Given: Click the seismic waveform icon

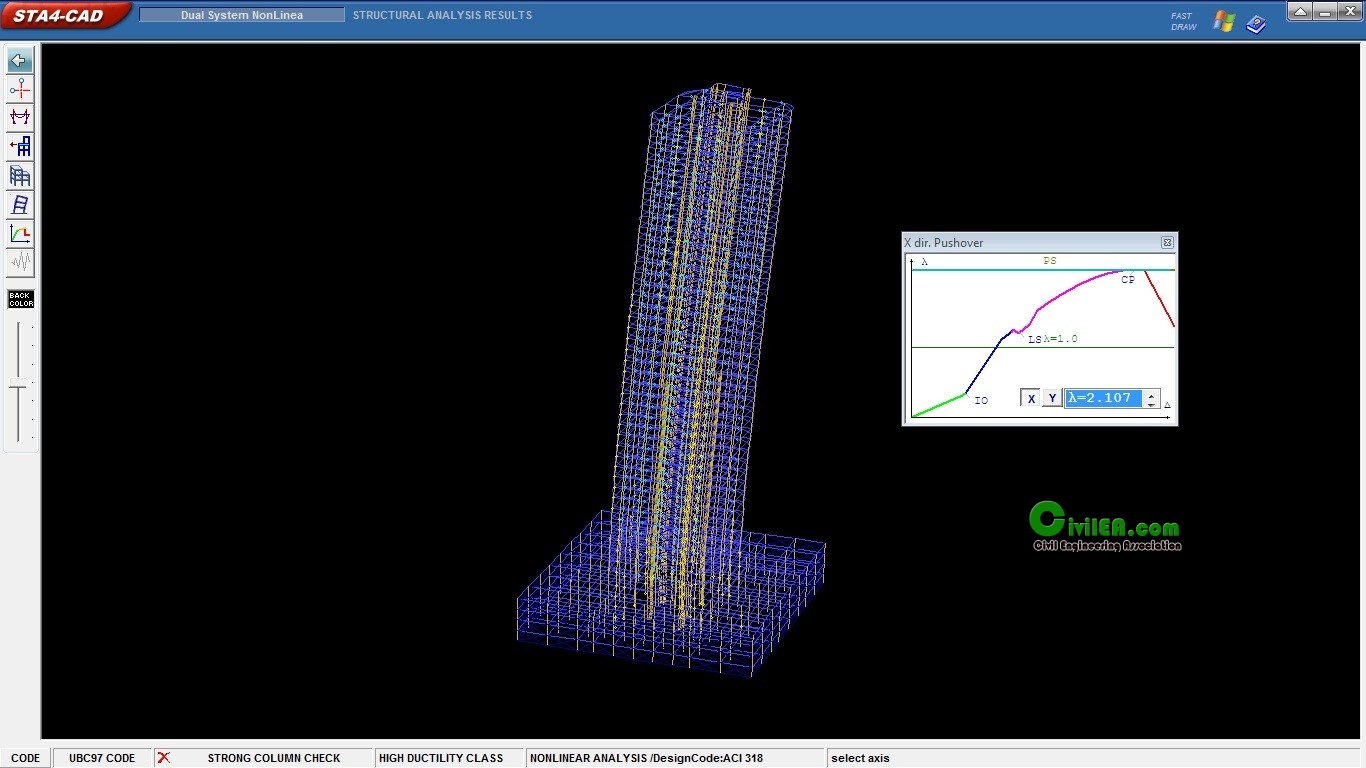Looking at the screenshot, I should 20,263.
